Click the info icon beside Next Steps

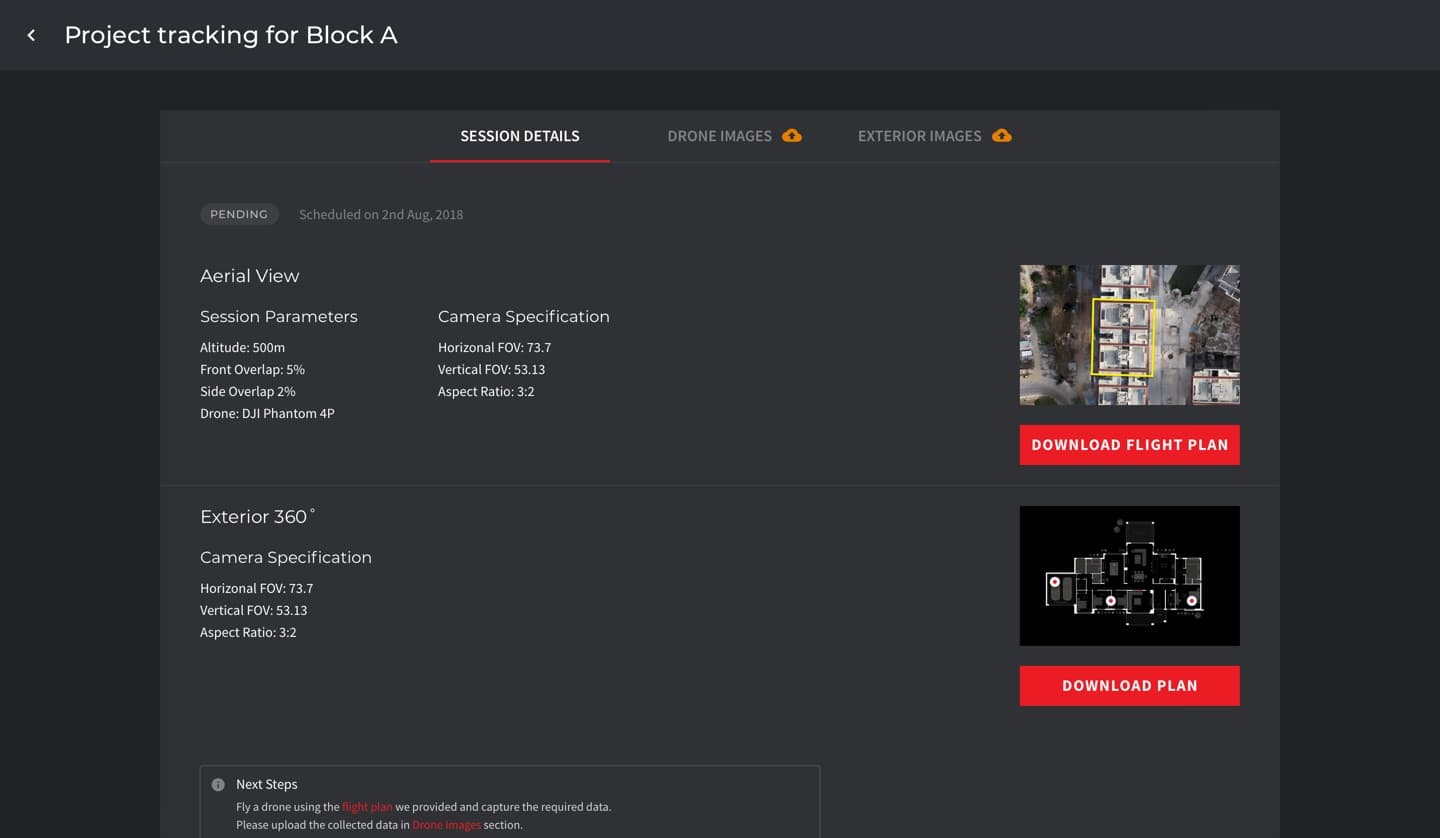218,785
